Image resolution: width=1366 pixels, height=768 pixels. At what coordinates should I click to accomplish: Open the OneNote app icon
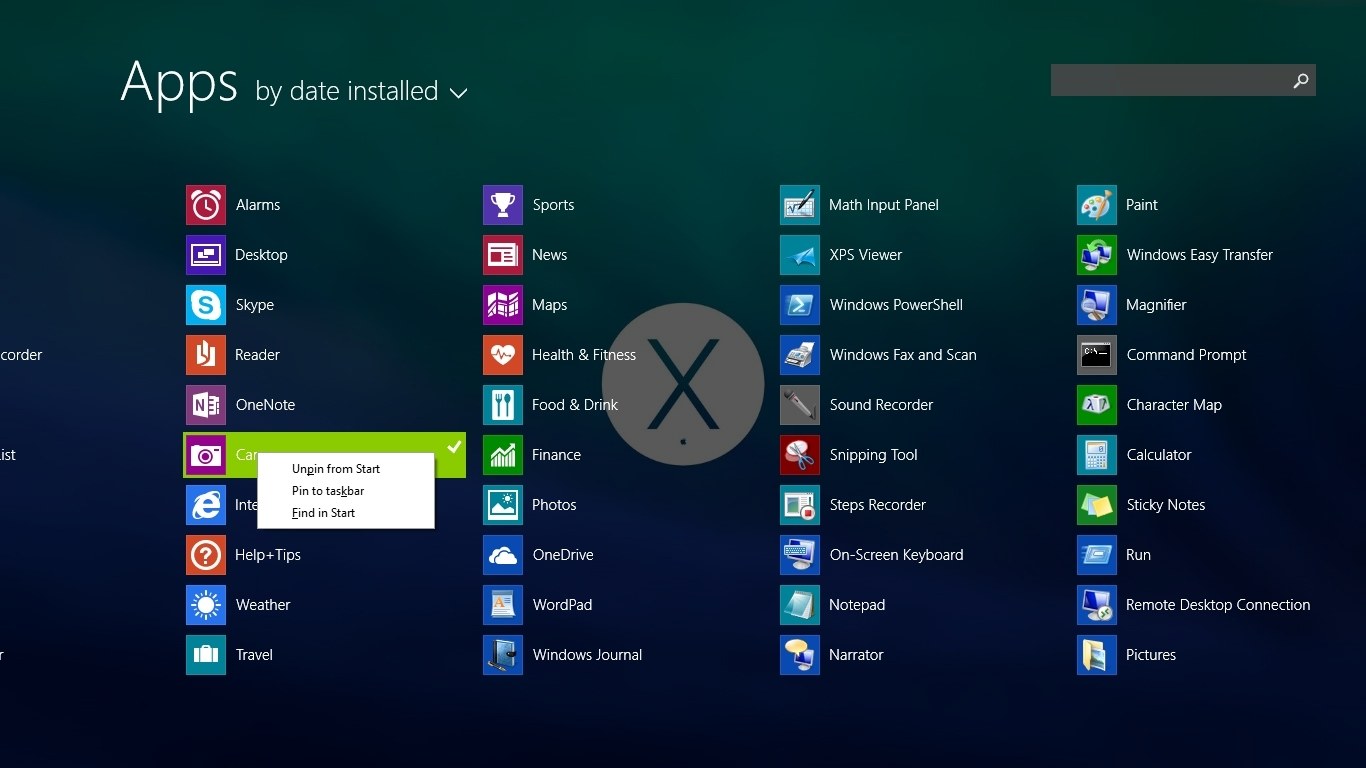pyautogui.click(x=206, y=405)
